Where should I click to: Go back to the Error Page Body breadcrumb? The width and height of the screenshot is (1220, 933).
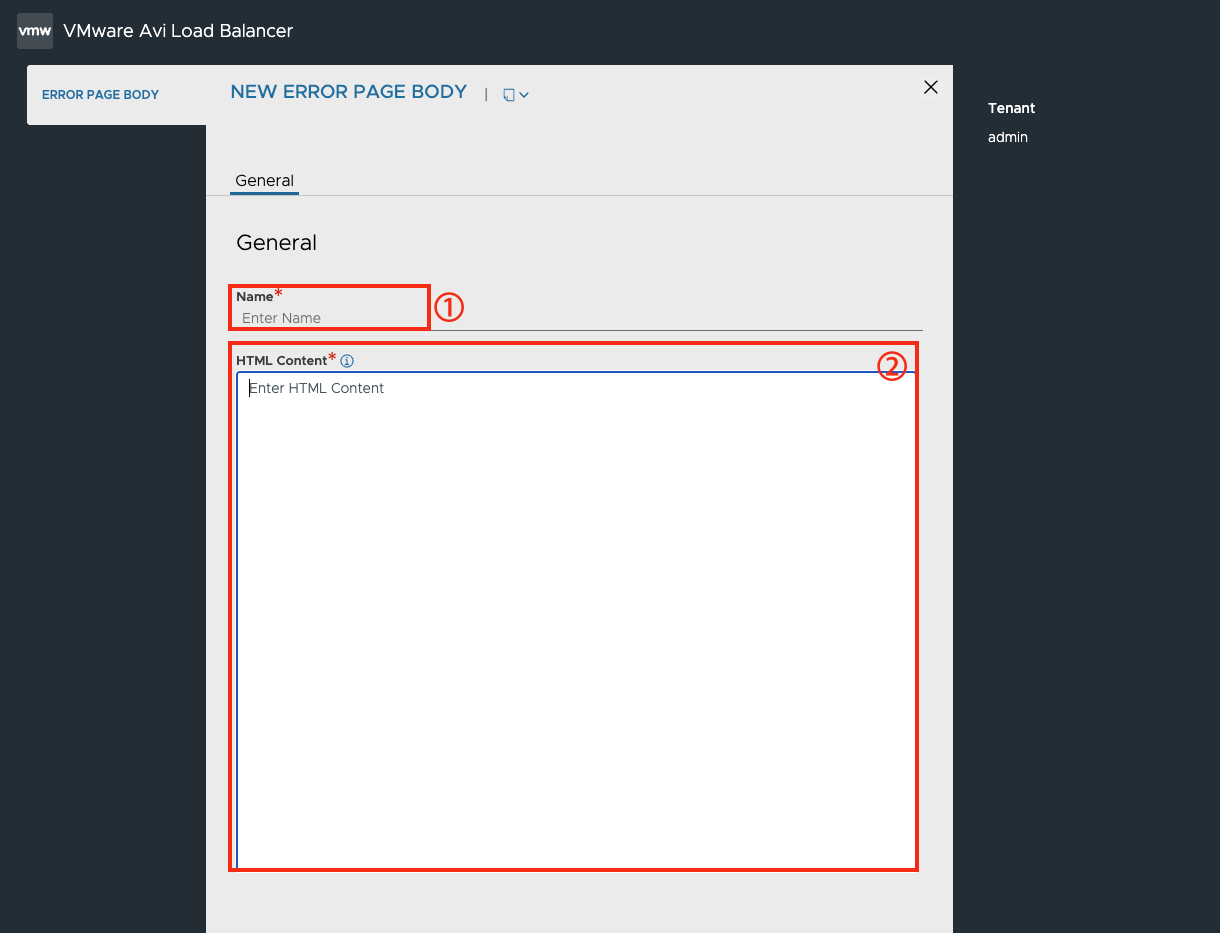100,95
